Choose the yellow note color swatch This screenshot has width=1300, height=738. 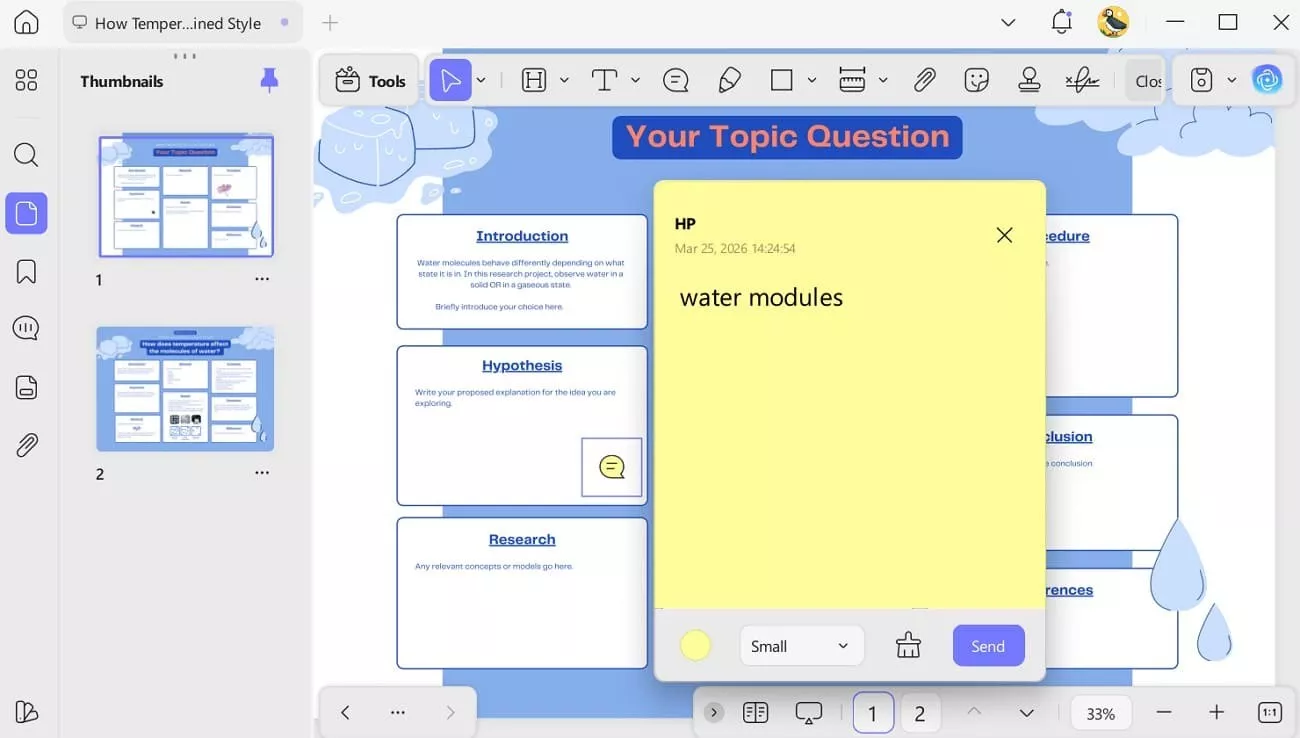tap(695, 645)
